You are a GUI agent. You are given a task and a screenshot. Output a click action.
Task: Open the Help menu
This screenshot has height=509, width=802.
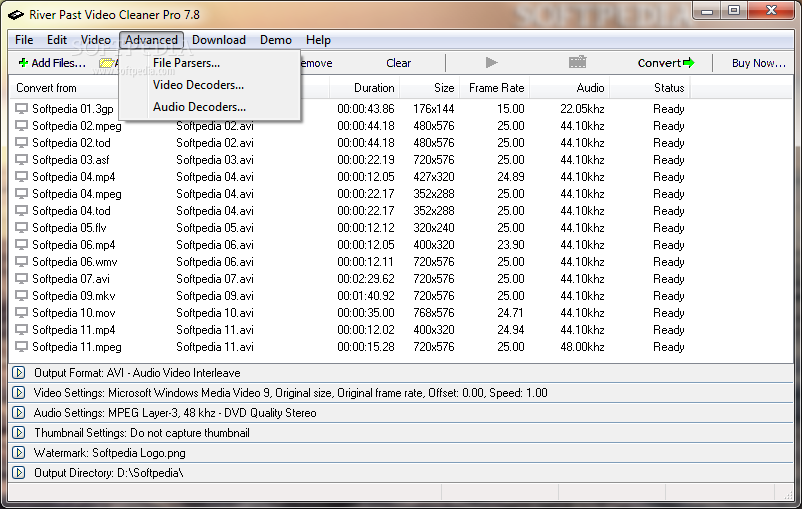(318, 40)
